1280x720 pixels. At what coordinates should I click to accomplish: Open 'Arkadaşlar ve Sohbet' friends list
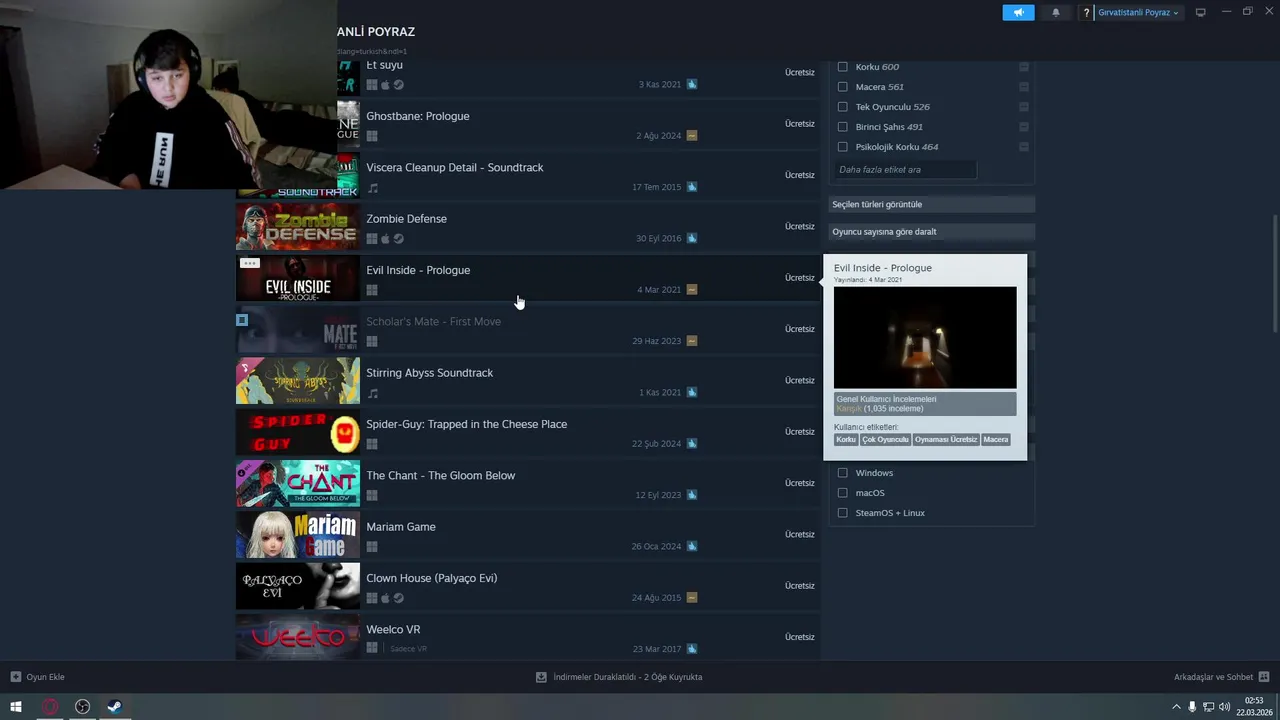pyautogui.click(x=1221, y=677)
